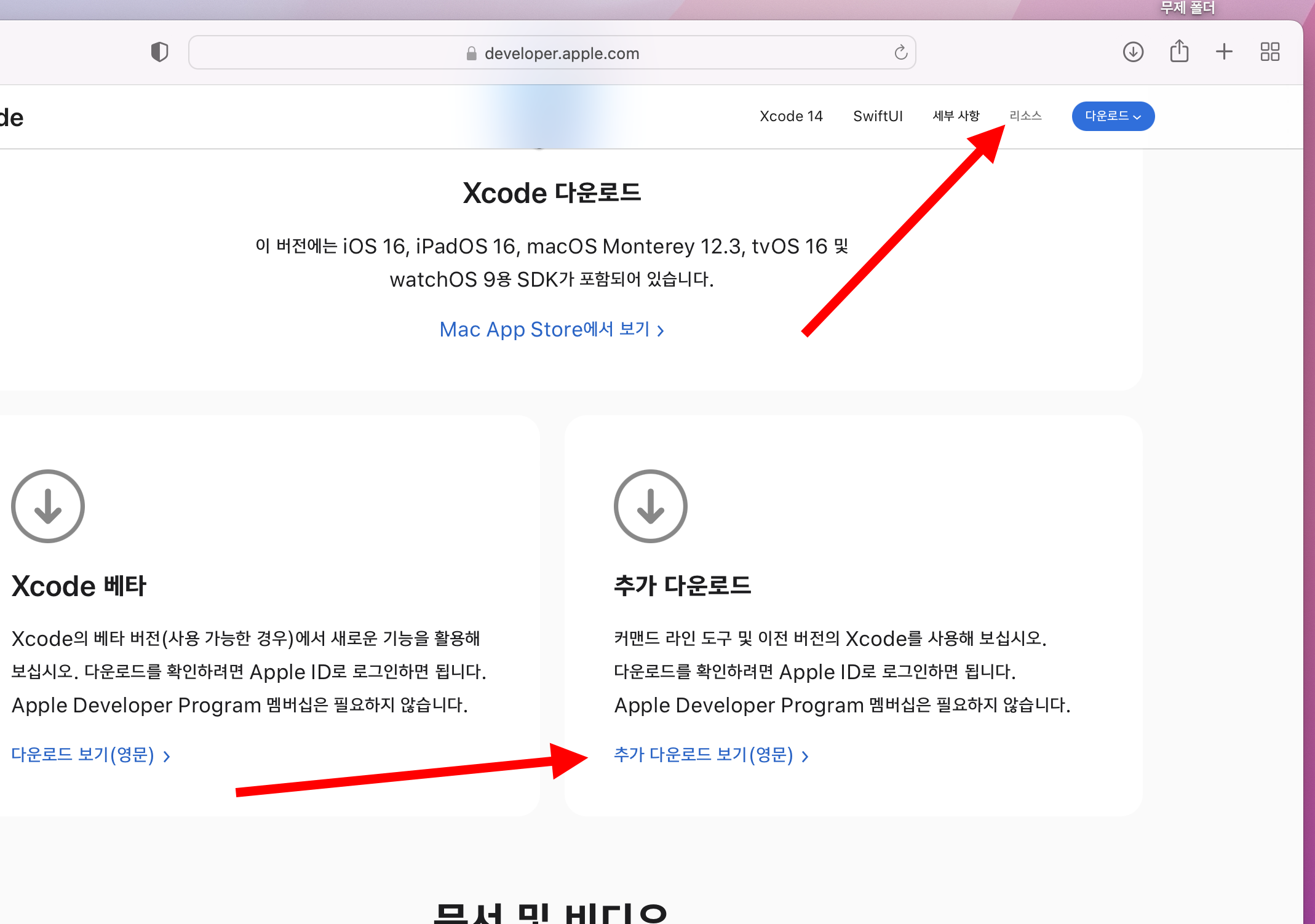The height and width of the screenshot is (924, 1315).
Task: Open the SwiftUI nav item
Action: point(878,116)
